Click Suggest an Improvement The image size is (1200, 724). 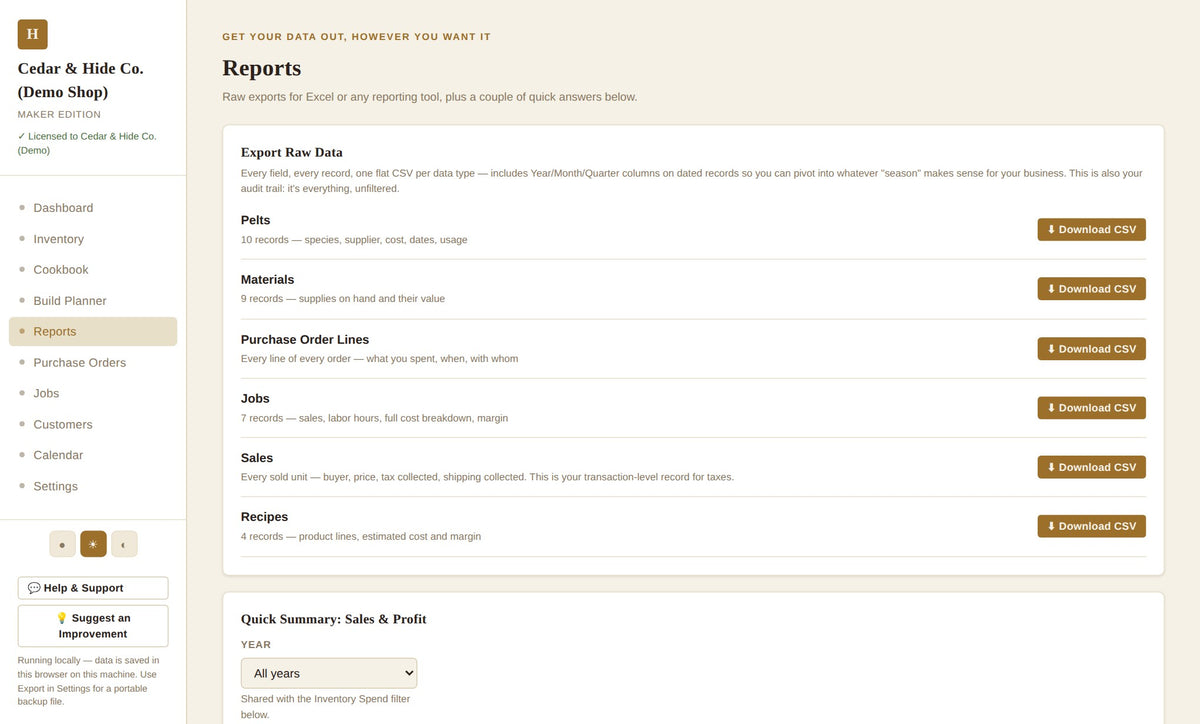pyautogui.click(x=93, y=626)
